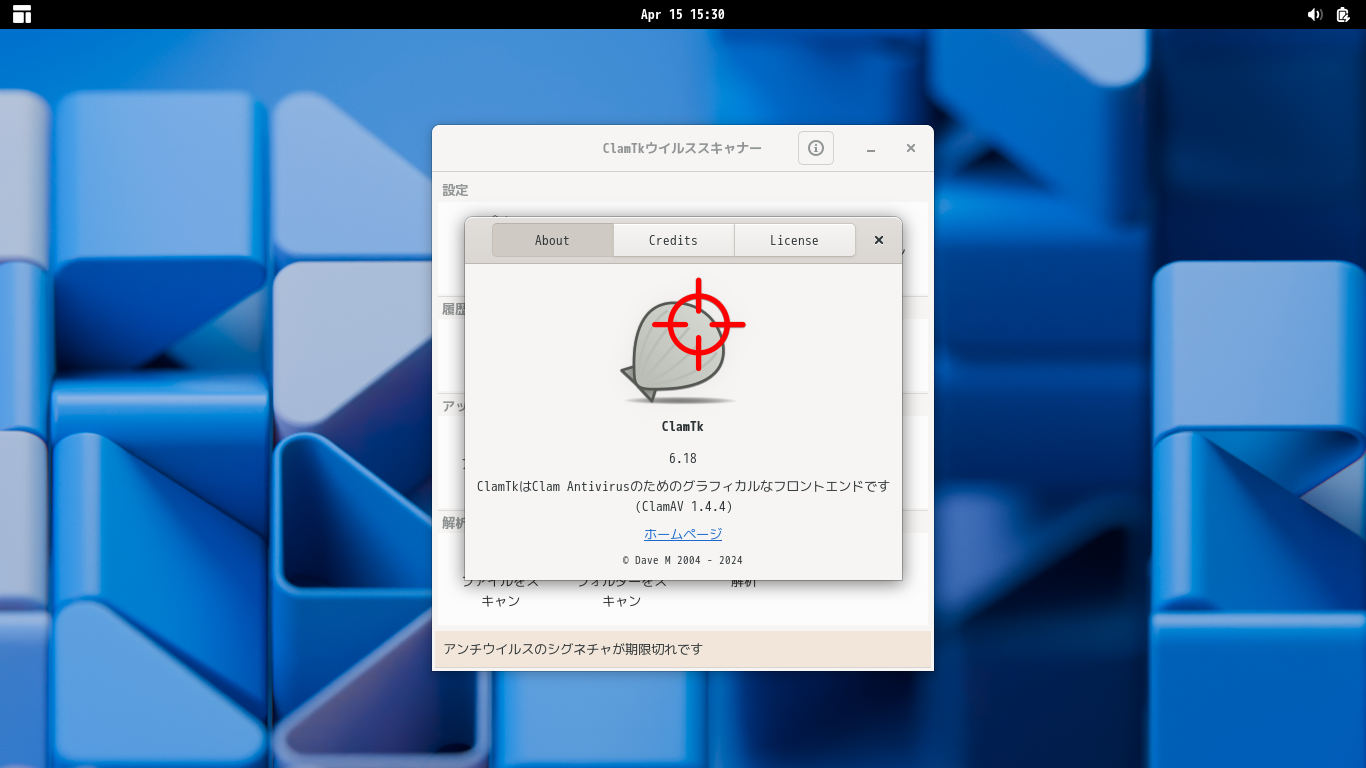
Task: Close the About dialog
Action: tap(879, 240)
